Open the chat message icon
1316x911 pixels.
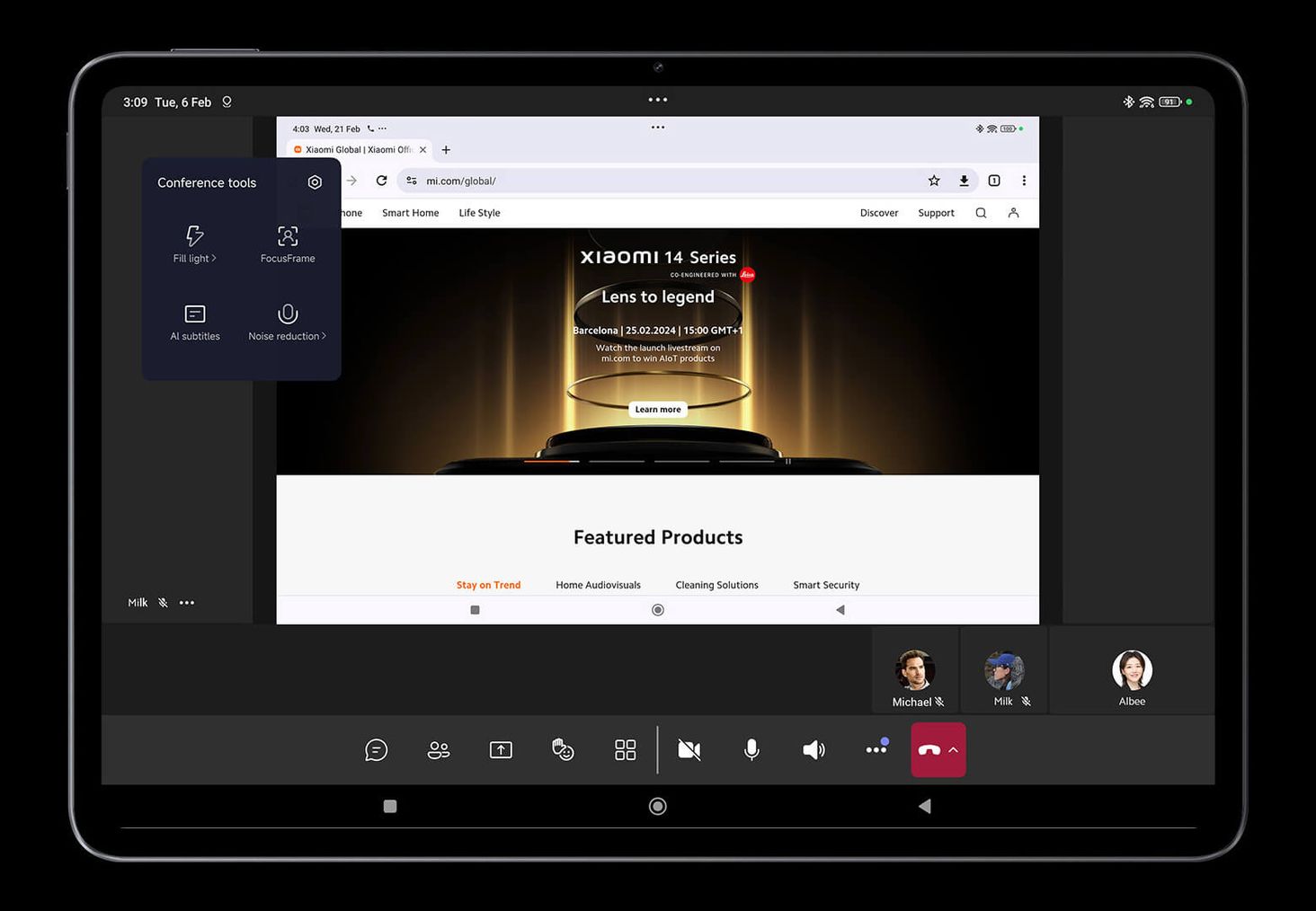point(376,750)
